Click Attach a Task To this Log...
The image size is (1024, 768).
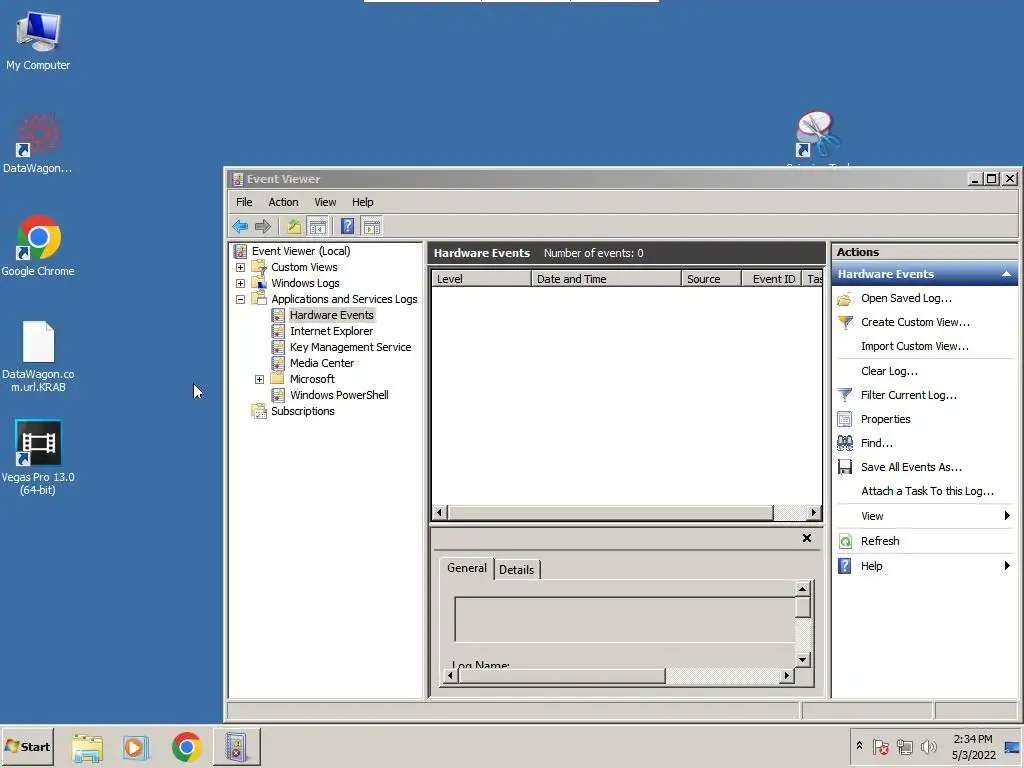pos(927,491)
